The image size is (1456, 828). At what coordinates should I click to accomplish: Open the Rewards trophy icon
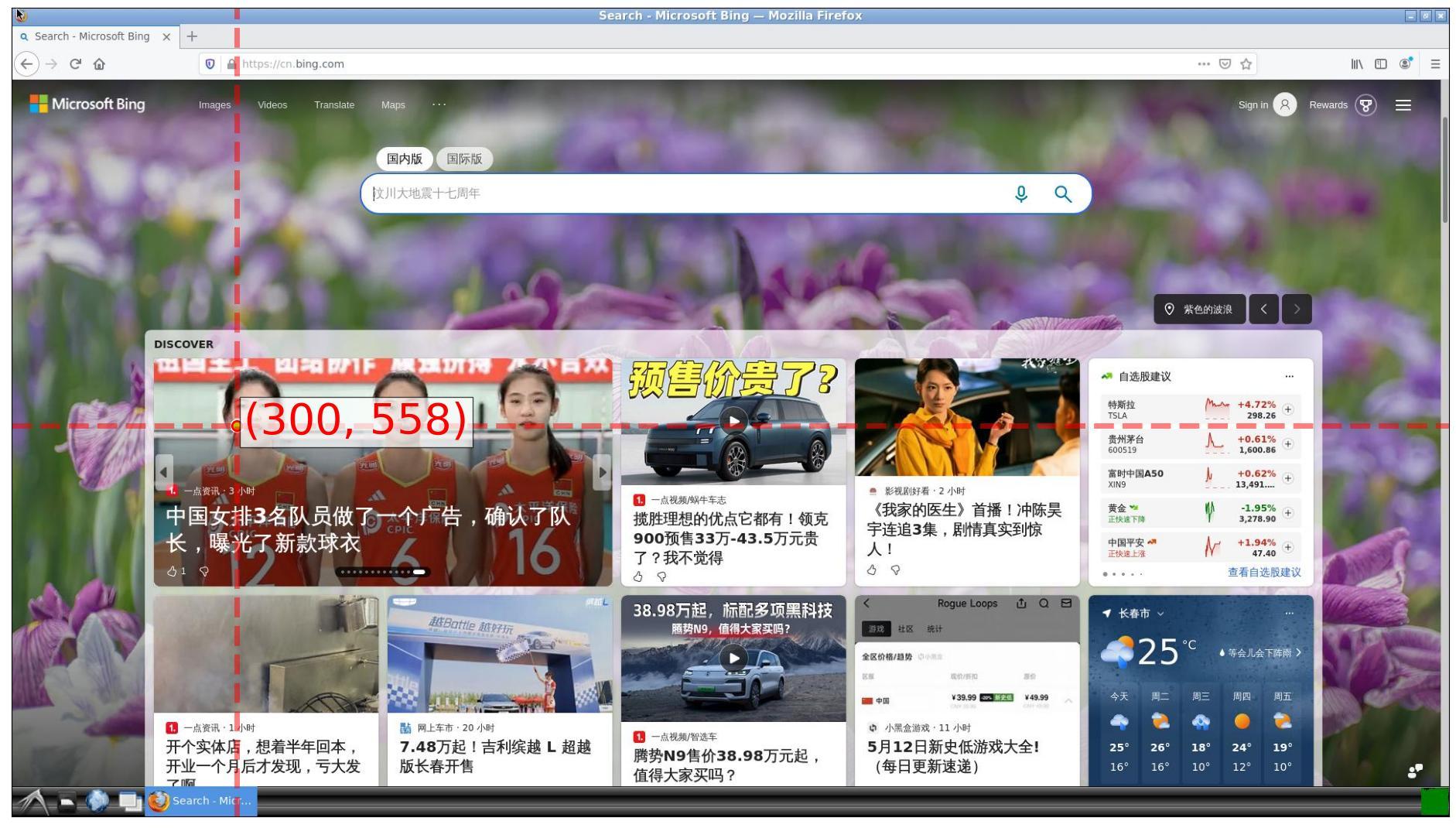(1365, 105)
